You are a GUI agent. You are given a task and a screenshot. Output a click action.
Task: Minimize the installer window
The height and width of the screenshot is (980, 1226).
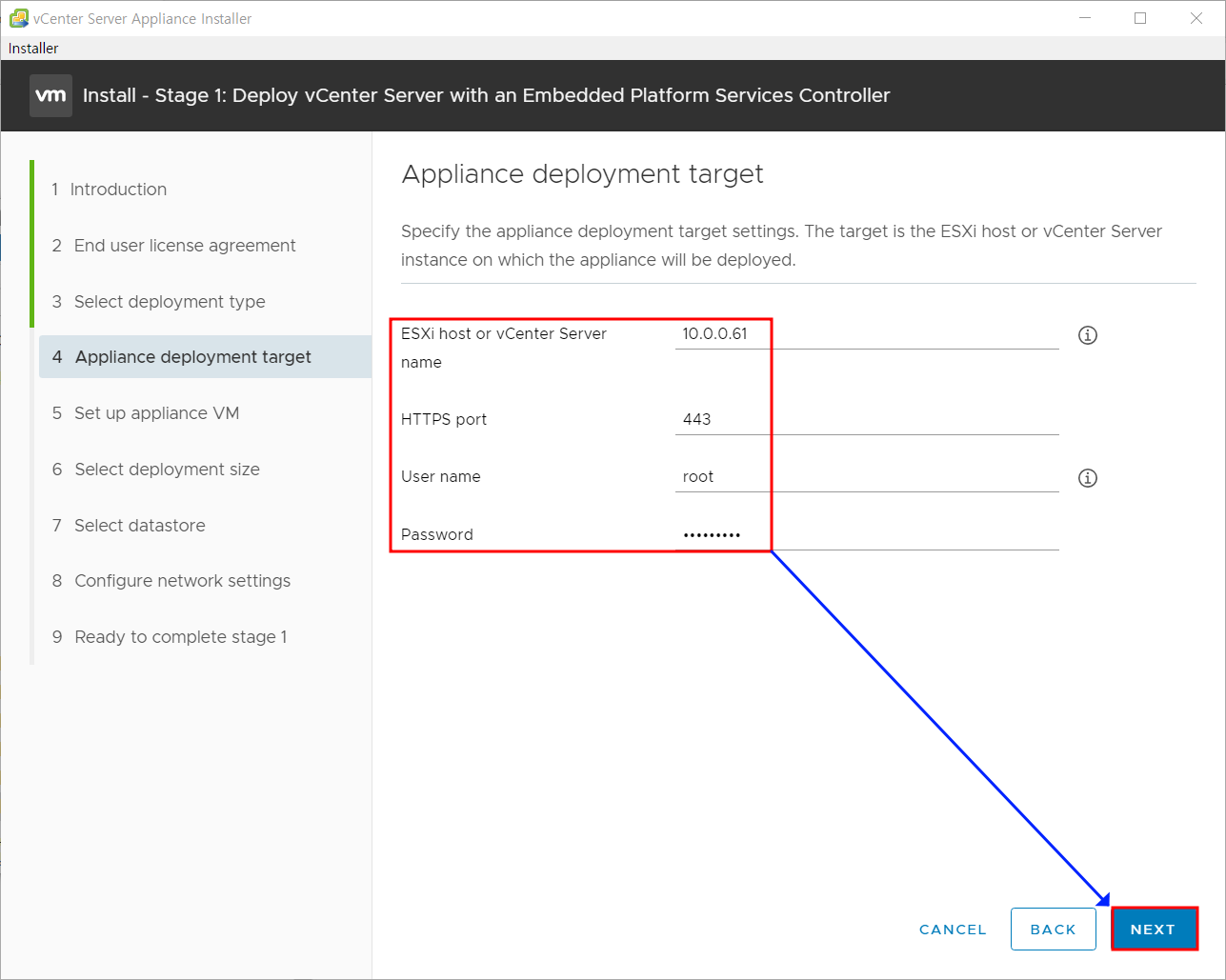pos(1084,18)
